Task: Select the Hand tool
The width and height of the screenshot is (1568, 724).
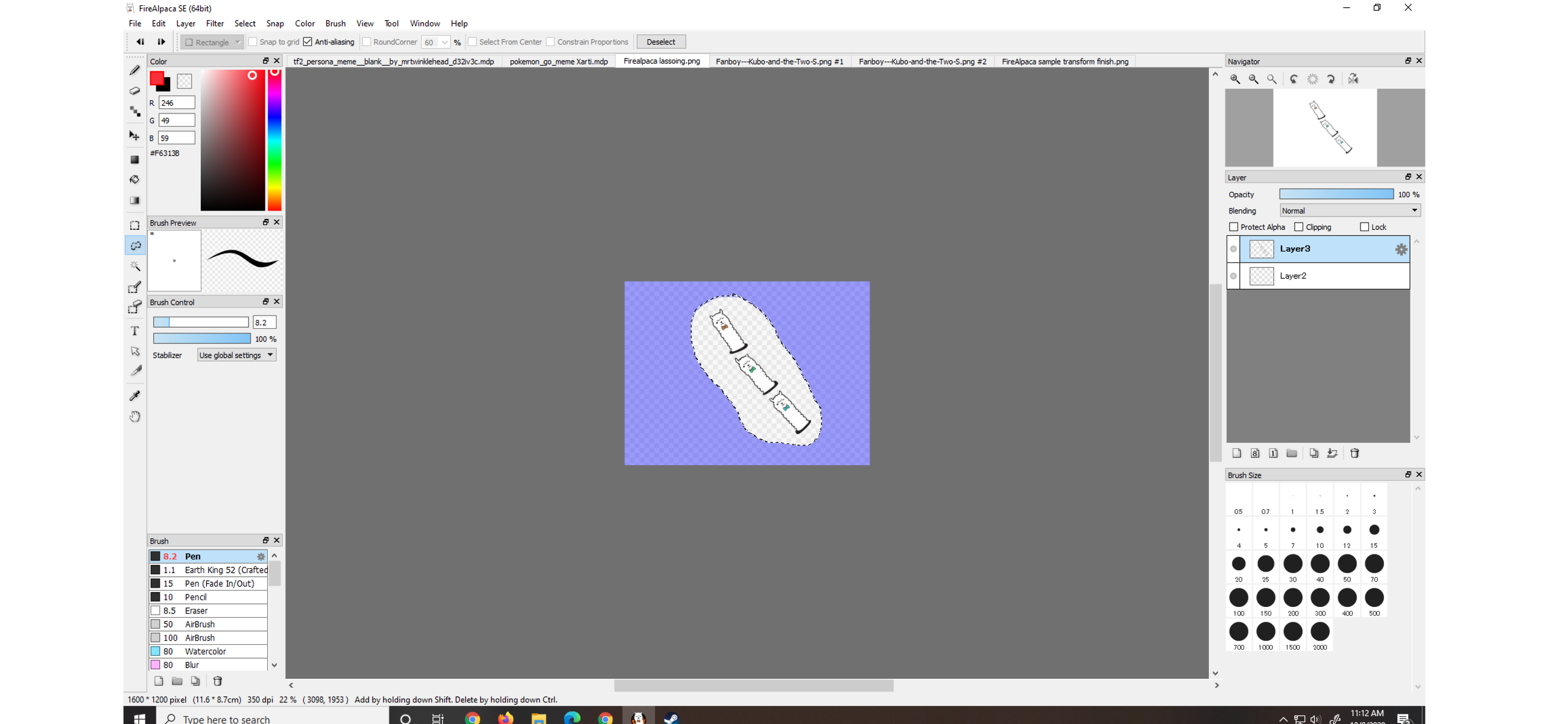Action: coord(134,416)
